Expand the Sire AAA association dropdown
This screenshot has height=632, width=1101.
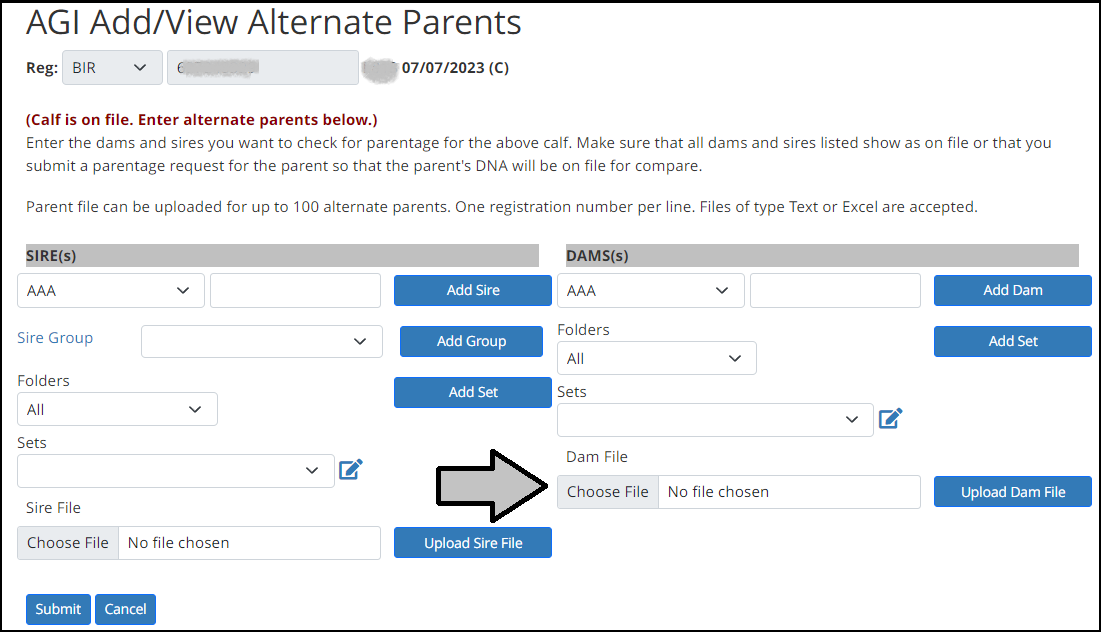[x=111, y=291]
